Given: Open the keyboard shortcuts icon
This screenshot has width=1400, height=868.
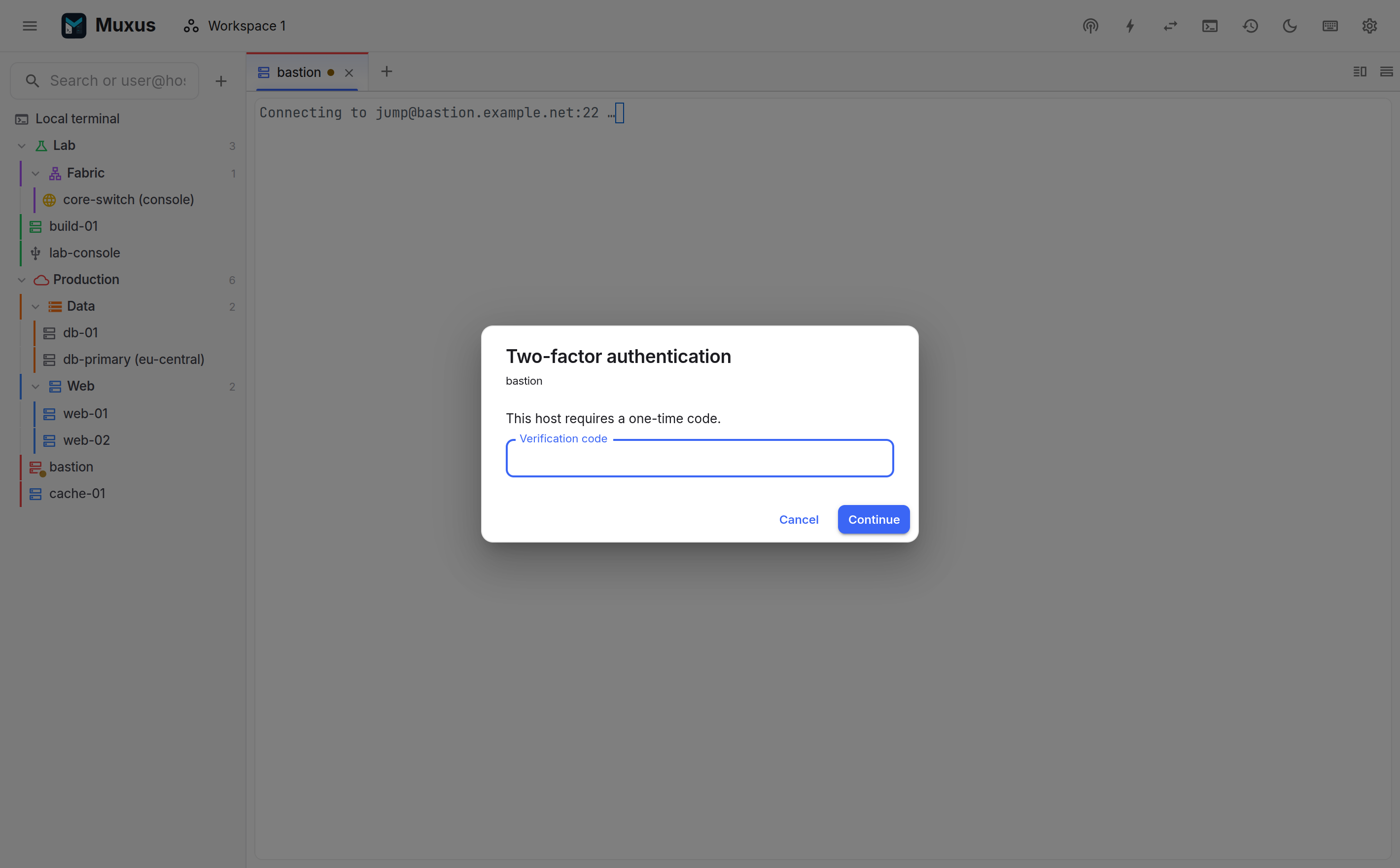Looking at the screenshot, I should pyautogui.click(x=1330, y=26).
